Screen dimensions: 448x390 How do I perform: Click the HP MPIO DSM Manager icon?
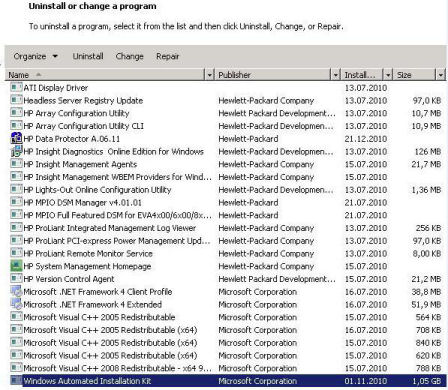[x=16, y=202]
